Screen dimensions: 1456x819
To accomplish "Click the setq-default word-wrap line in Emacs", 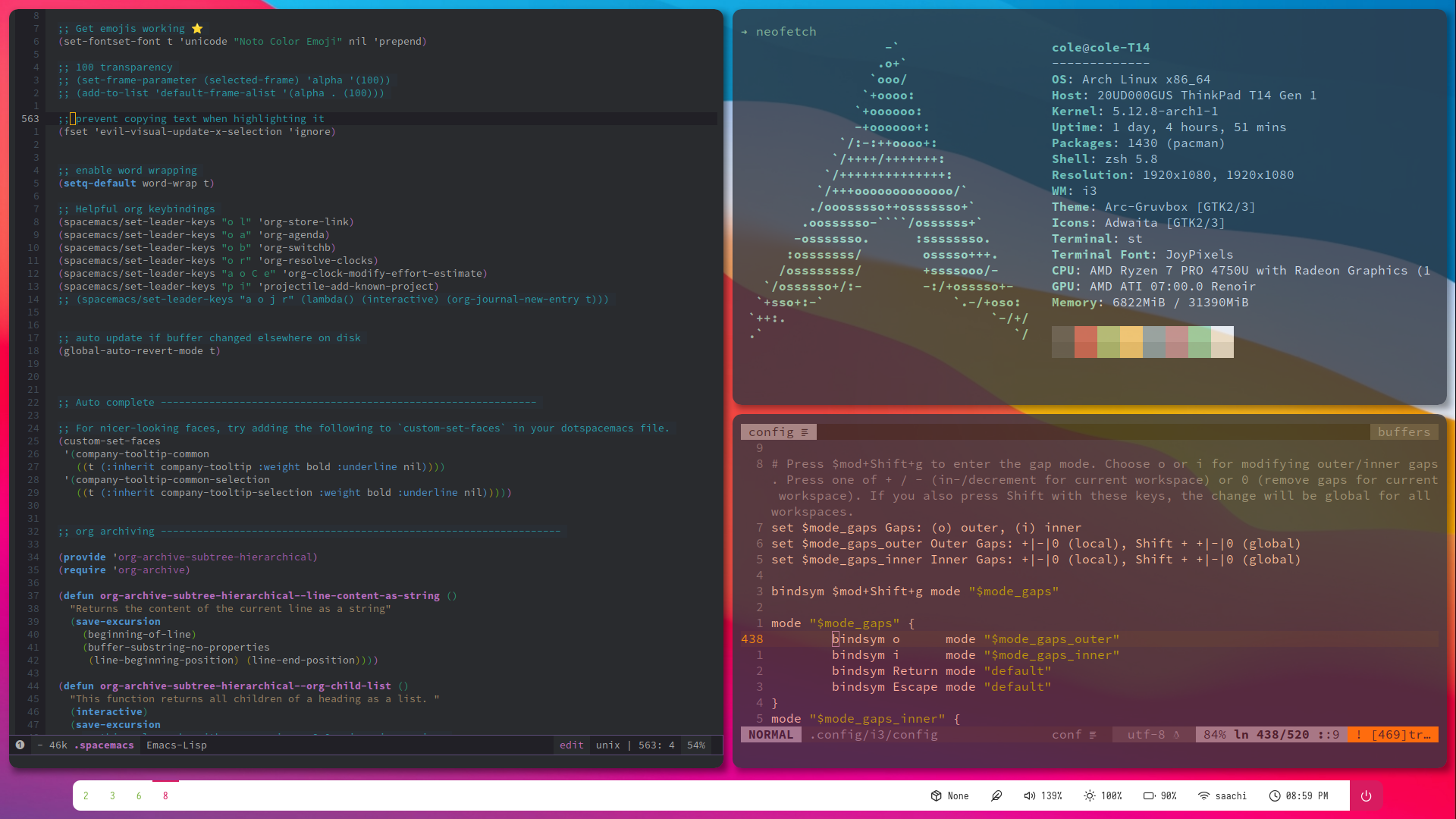I will click(x=136, y=184).
